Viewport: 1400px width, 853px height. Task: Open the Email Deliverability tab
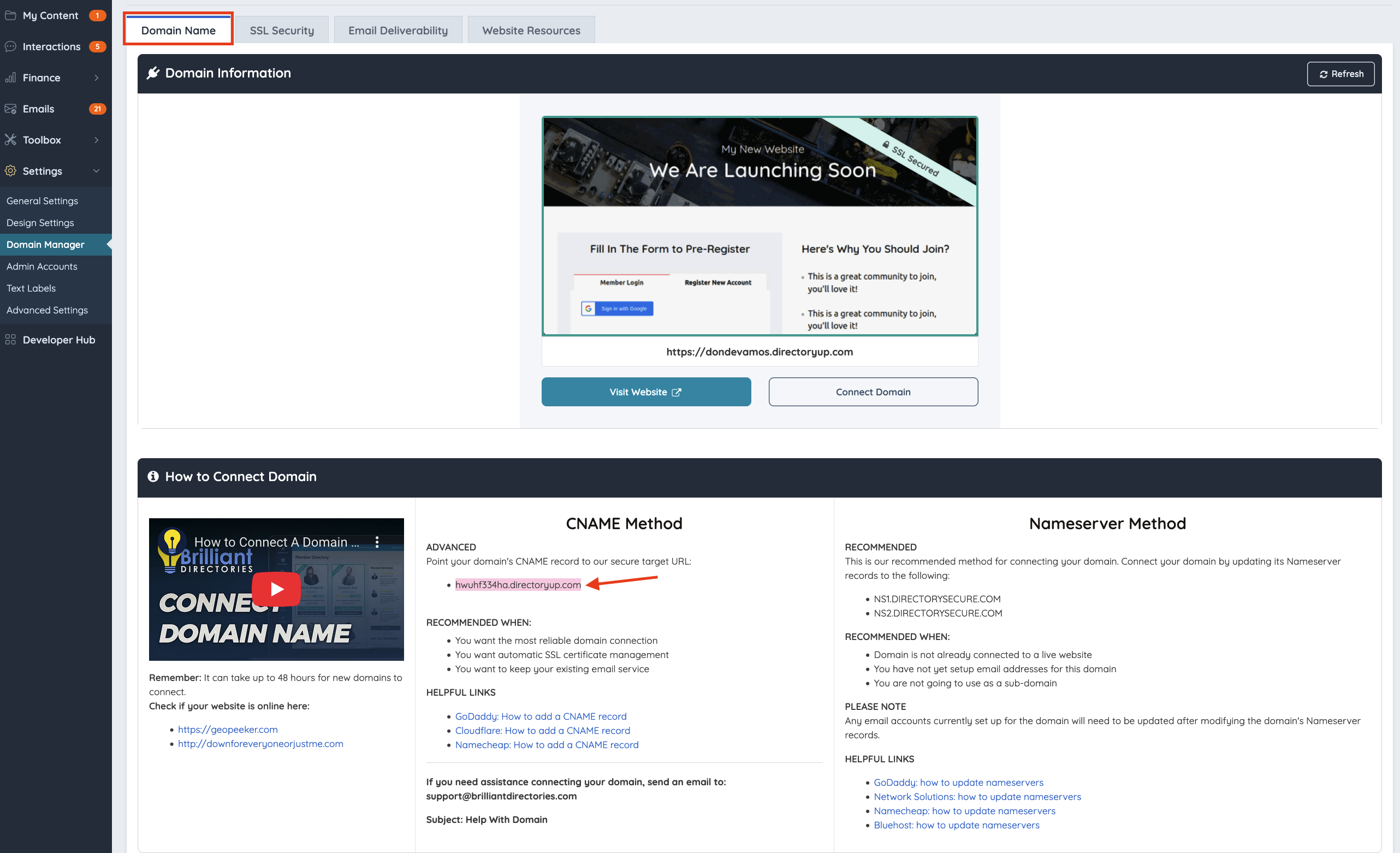click(x=398, y=31)
